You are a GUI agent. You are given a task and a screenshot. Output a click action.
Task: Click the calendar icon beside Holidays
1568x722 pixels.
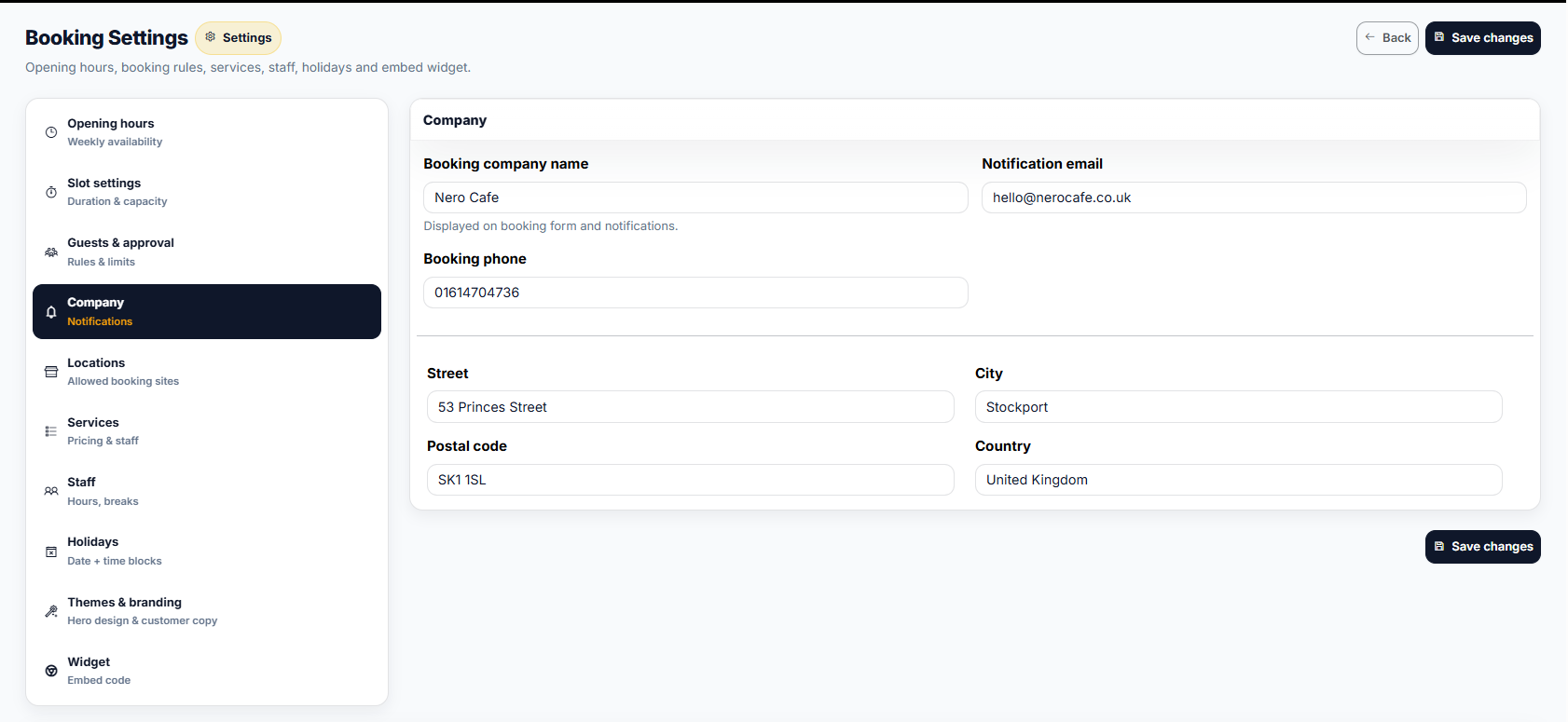click(51, 552)
